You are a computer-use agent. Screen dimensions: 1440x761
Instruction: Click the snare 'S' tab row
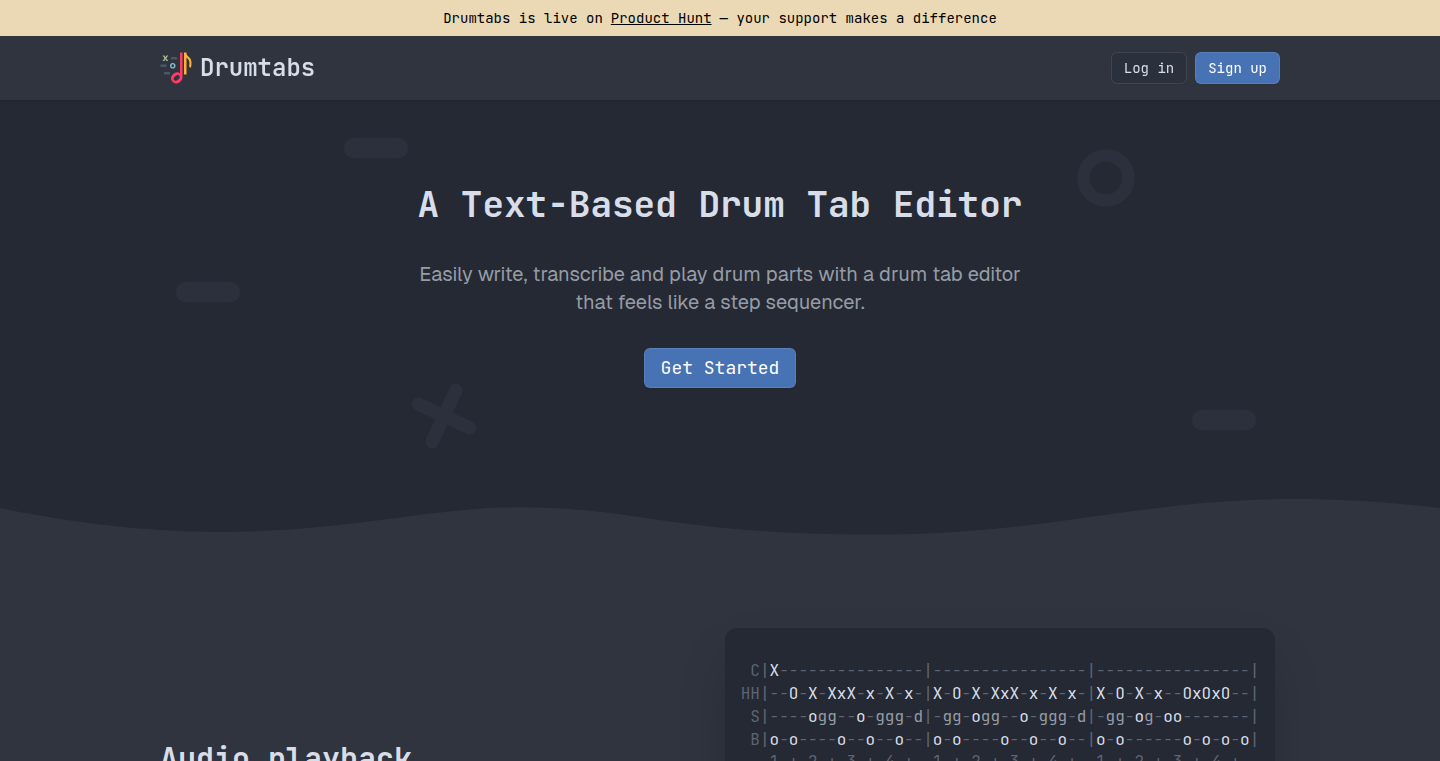1004,717
